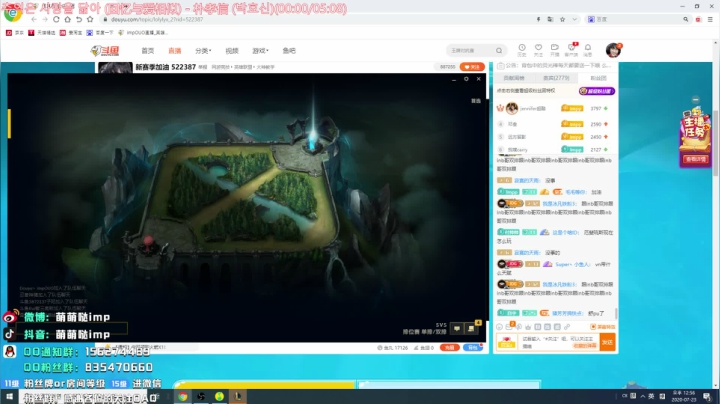Viewport: 720px width, 404px height.
Task: Click the page vertical scrollbar
Action: 715,142
